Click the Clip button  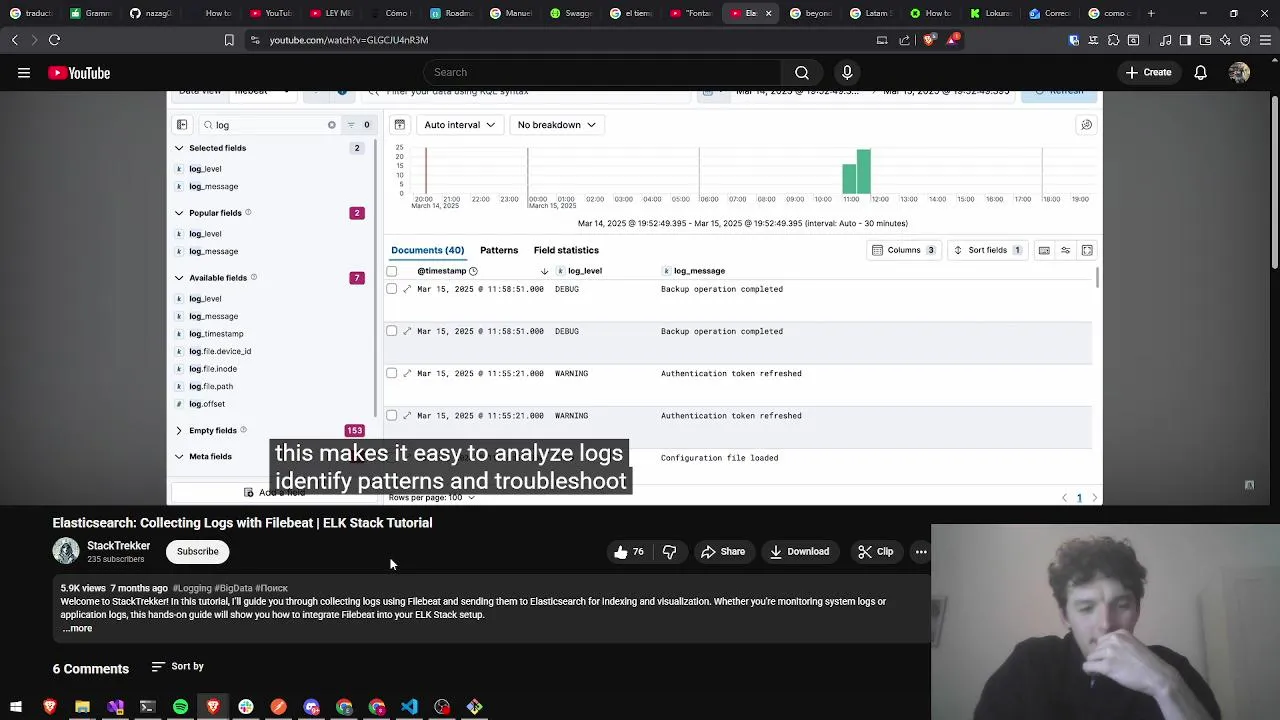(875, 552)
